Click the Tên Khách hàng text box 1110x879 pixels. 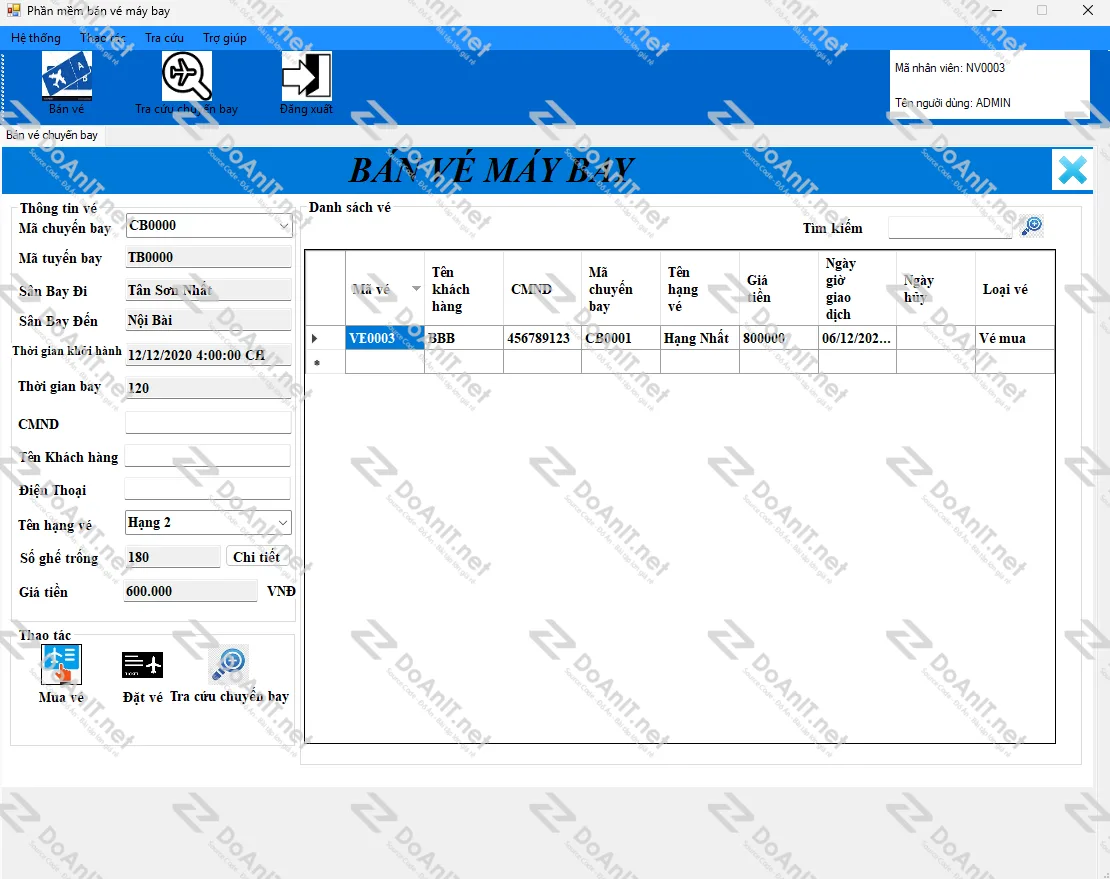pos(208,456)
